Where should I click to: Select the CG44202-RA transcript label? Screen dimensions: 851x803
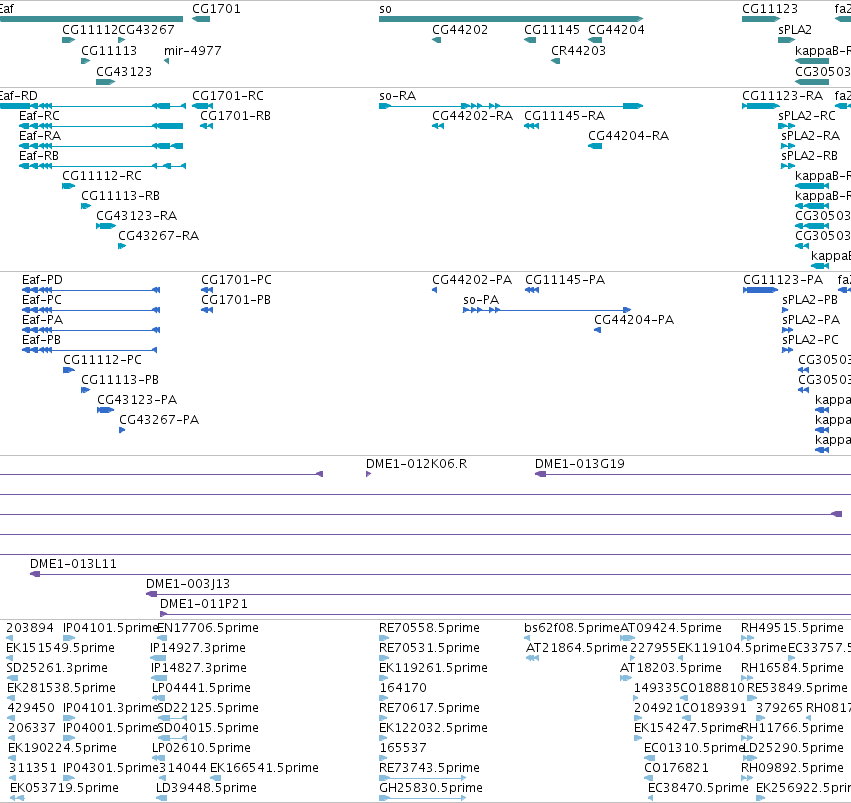(472, 116)
